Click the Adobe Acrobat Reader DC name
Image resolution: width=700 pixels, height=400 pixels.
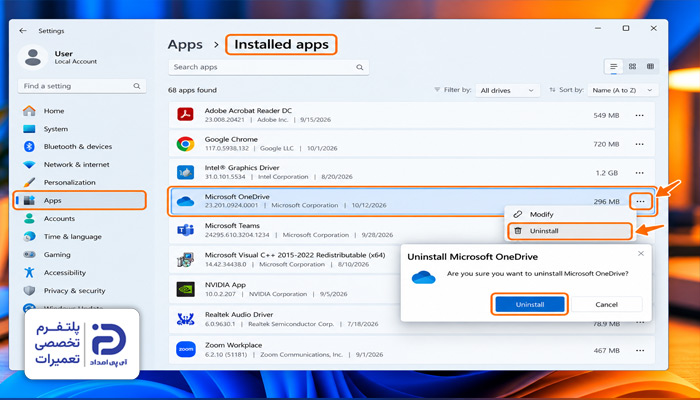click(248, 110)
